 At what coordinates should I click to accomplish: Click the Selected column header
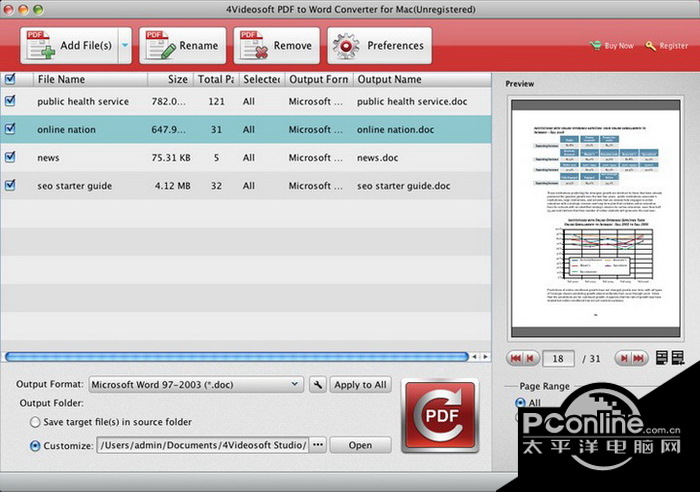[262, 79]
